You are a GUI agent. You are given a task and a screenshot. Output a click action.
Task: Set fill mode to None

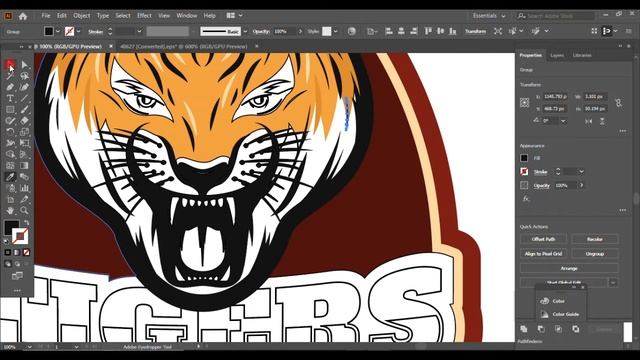(26, 253)
